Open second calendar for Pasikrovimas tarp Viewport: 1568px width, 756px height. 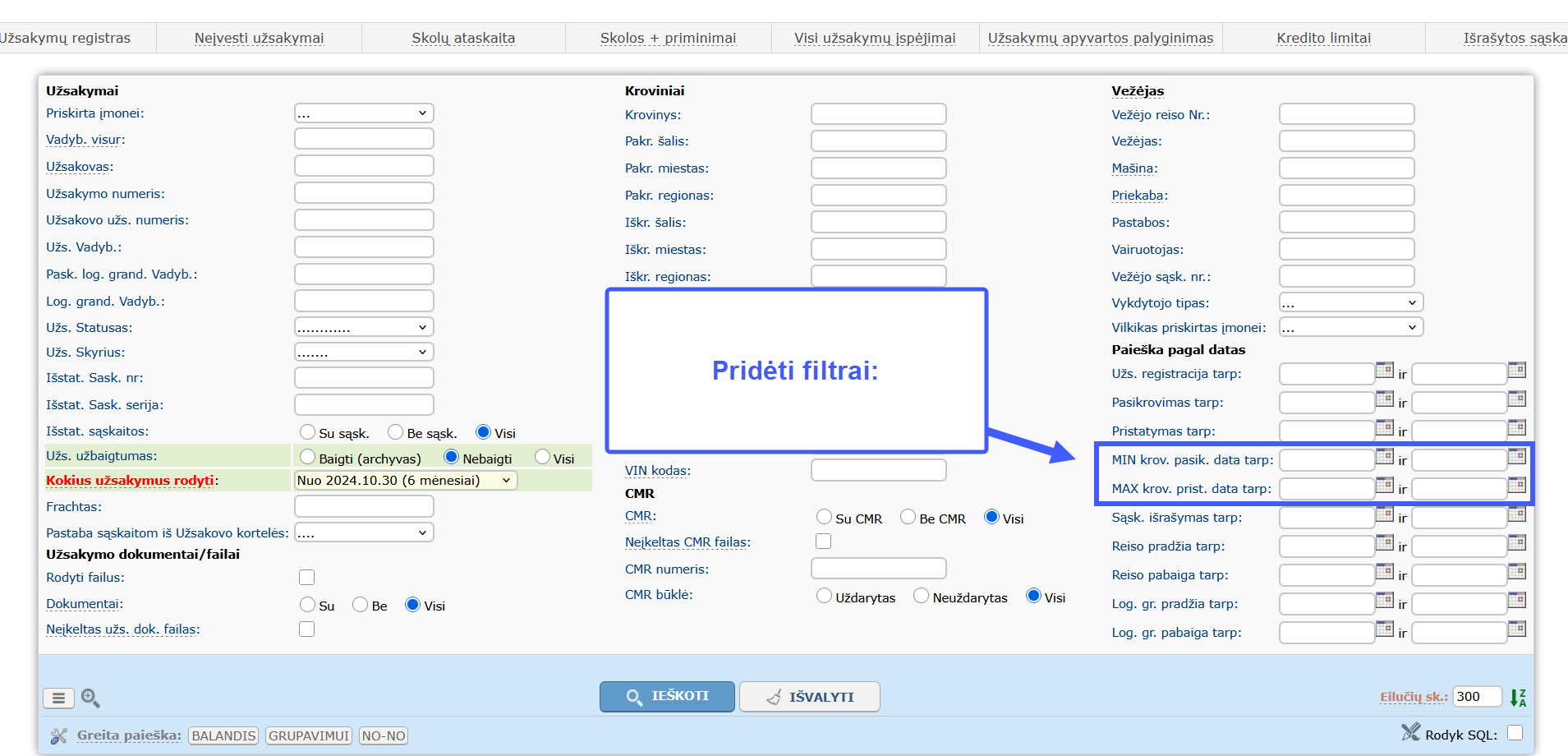(1517, 399)
